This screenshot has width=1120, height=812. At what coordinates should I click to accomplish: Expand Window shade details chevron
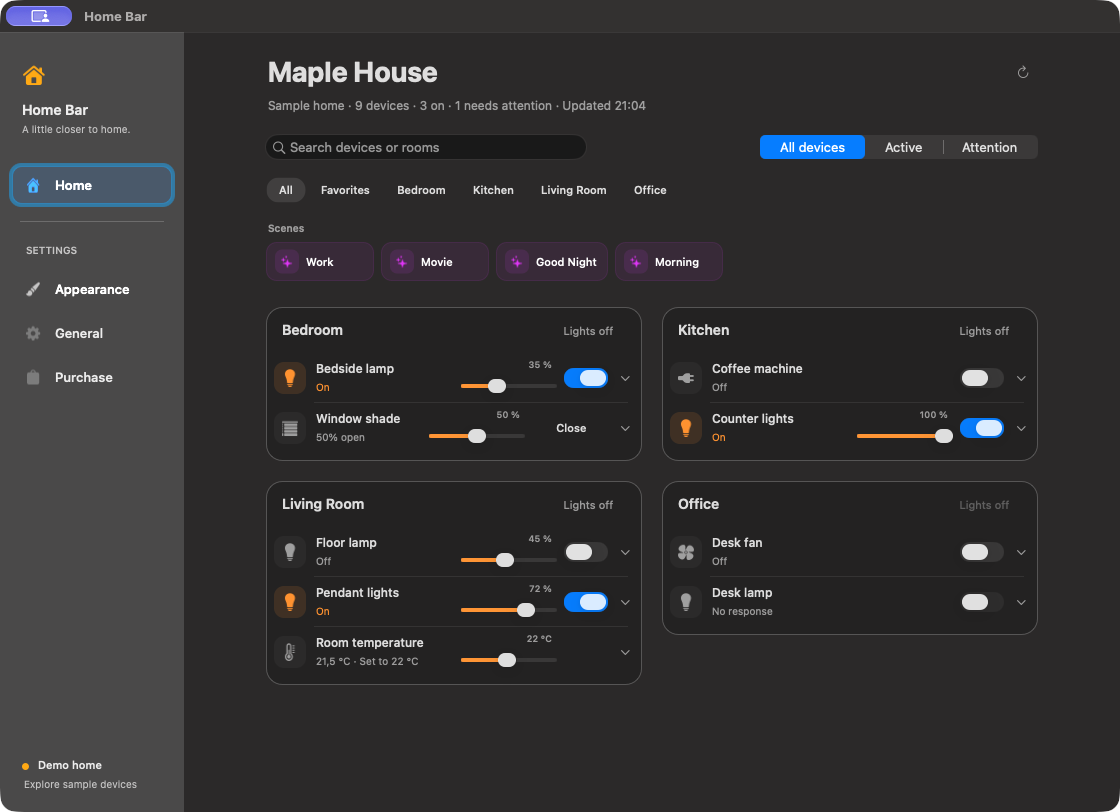click(625, 428)
